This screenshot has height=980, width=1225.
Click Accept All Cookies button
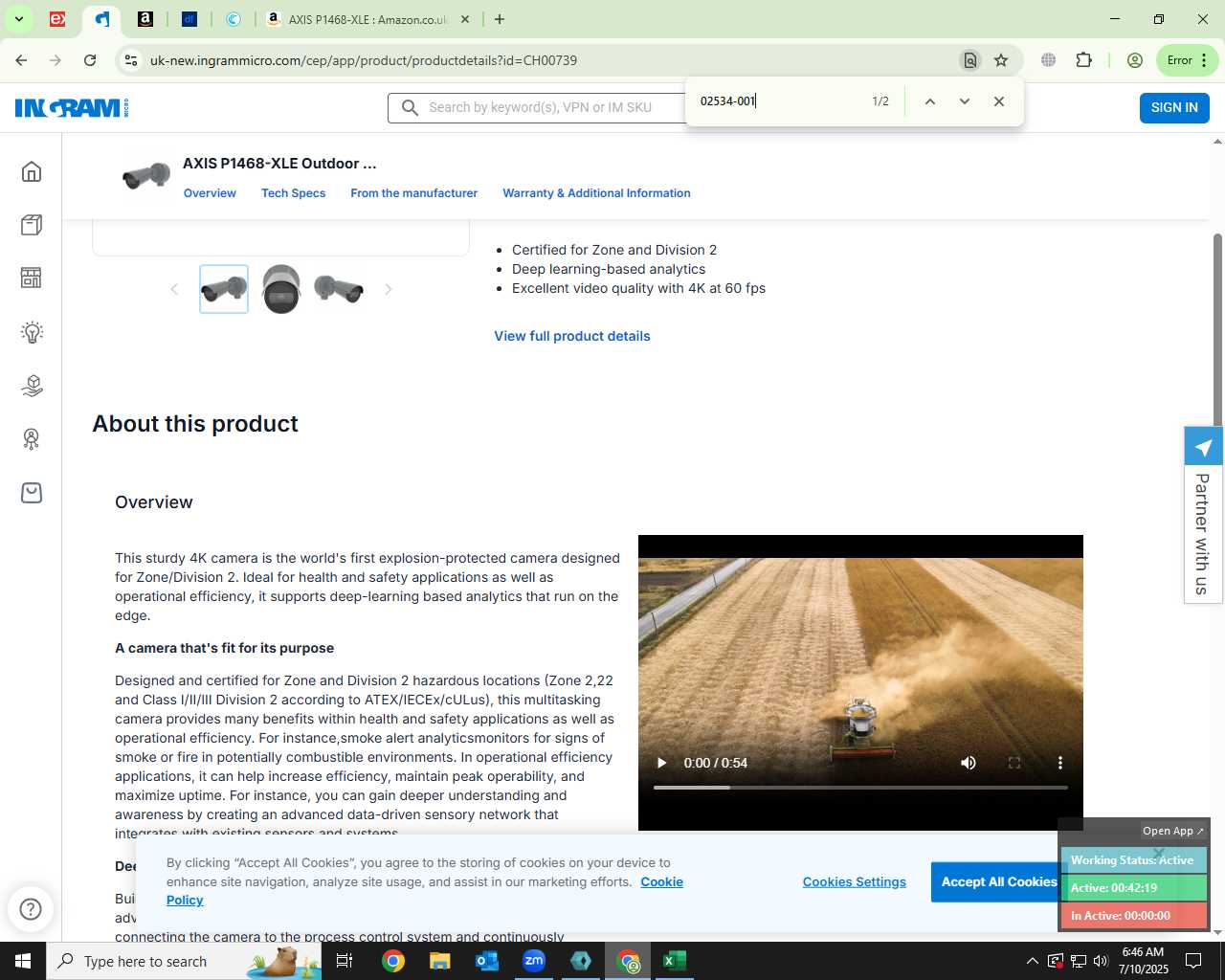[x=999, y=882]
